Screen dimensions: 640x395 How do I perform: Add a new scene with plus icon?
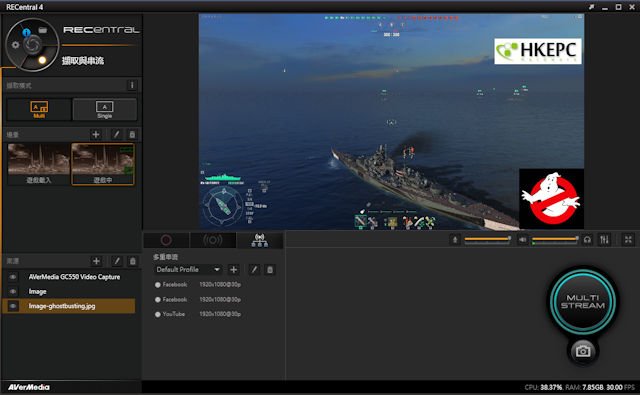[96, 134]
